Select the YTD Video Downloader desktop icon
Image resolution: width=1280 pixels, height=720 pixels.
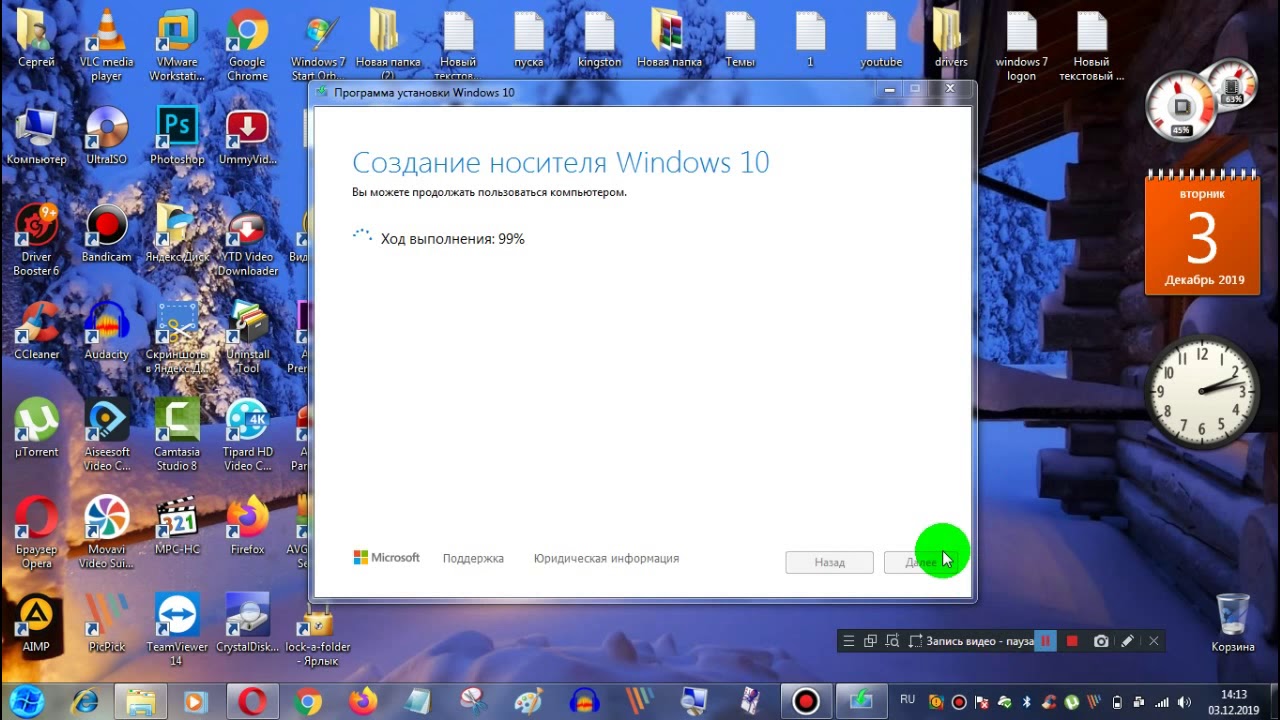click(x=247, y=240)
